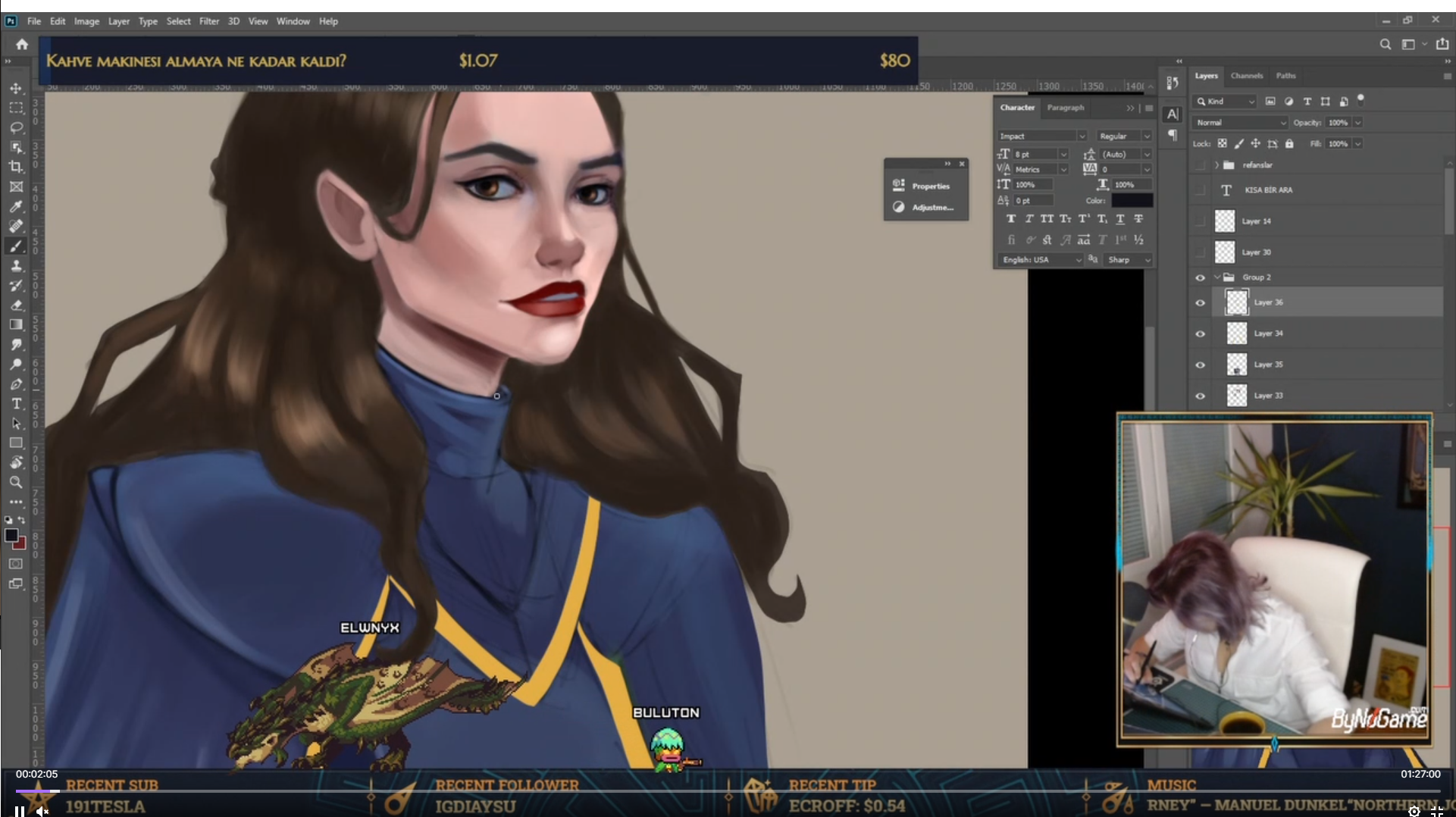The image size is (1456, 817).
Task: Select the Eyedropper tool
Action: click(16, 206)
